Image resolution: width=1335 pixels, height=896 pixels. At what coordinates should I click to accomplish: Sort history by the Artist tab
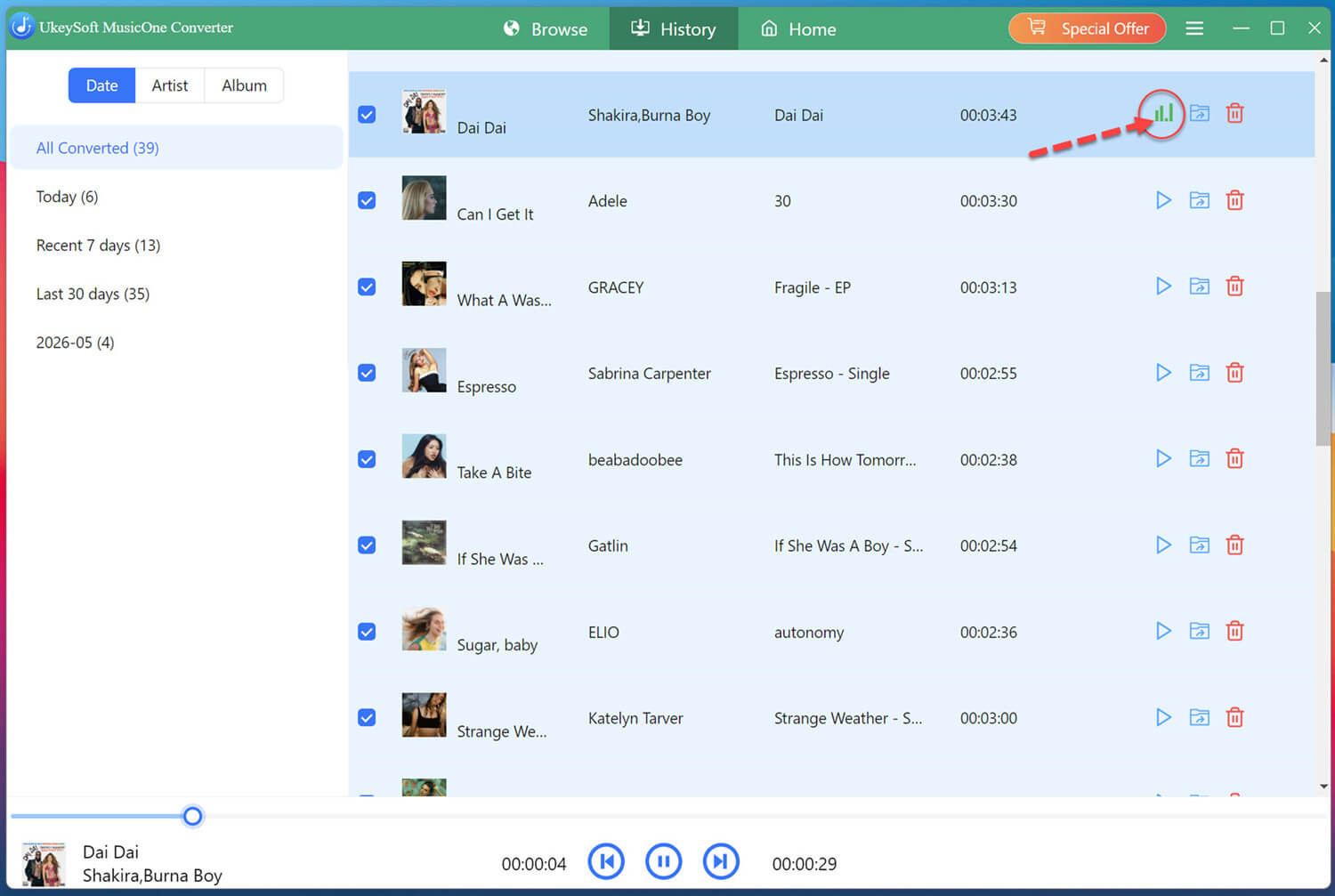point(170,85)
